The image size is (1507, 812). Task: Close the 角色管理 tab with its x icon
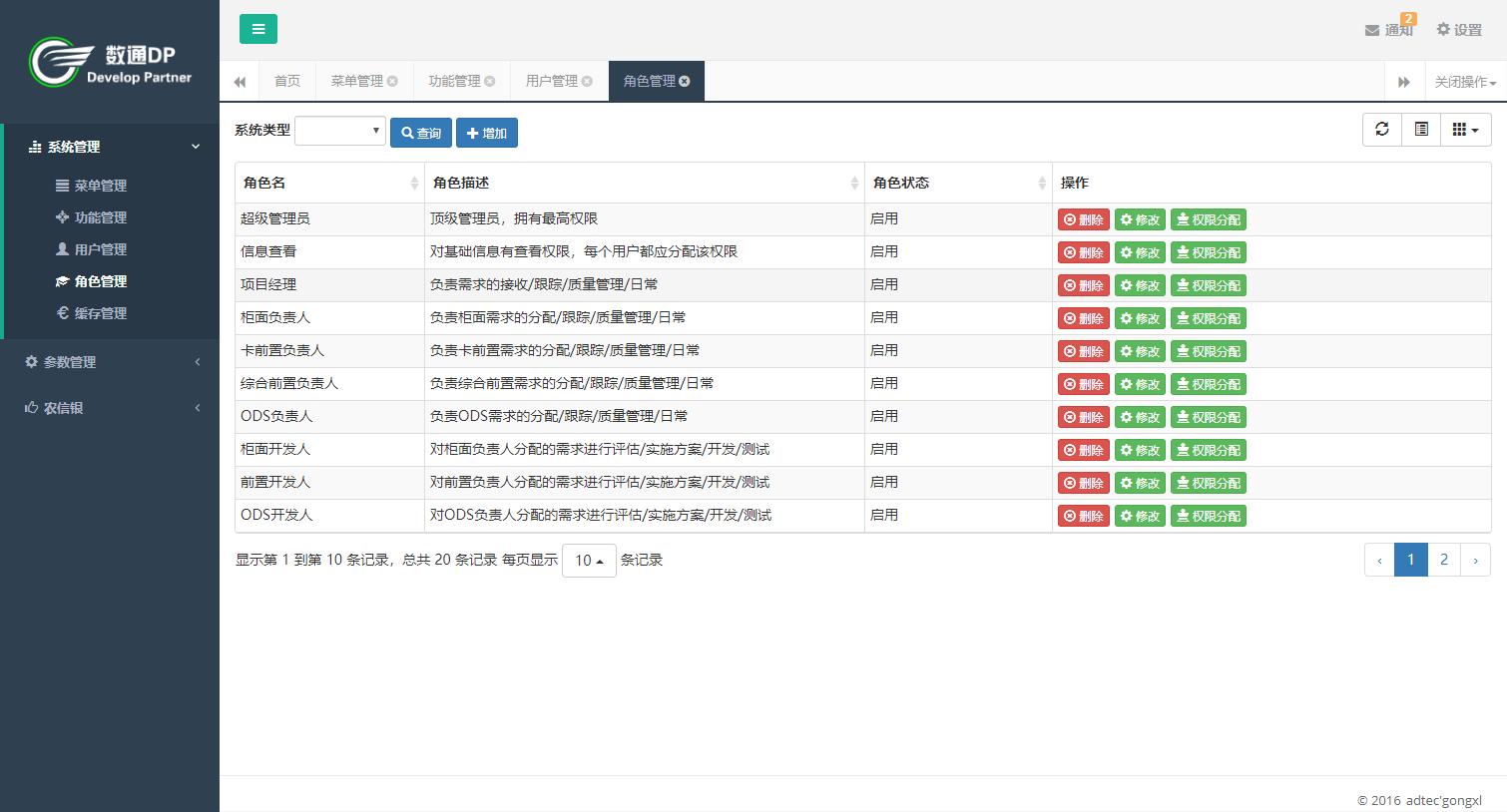click(x=685, y=81)
